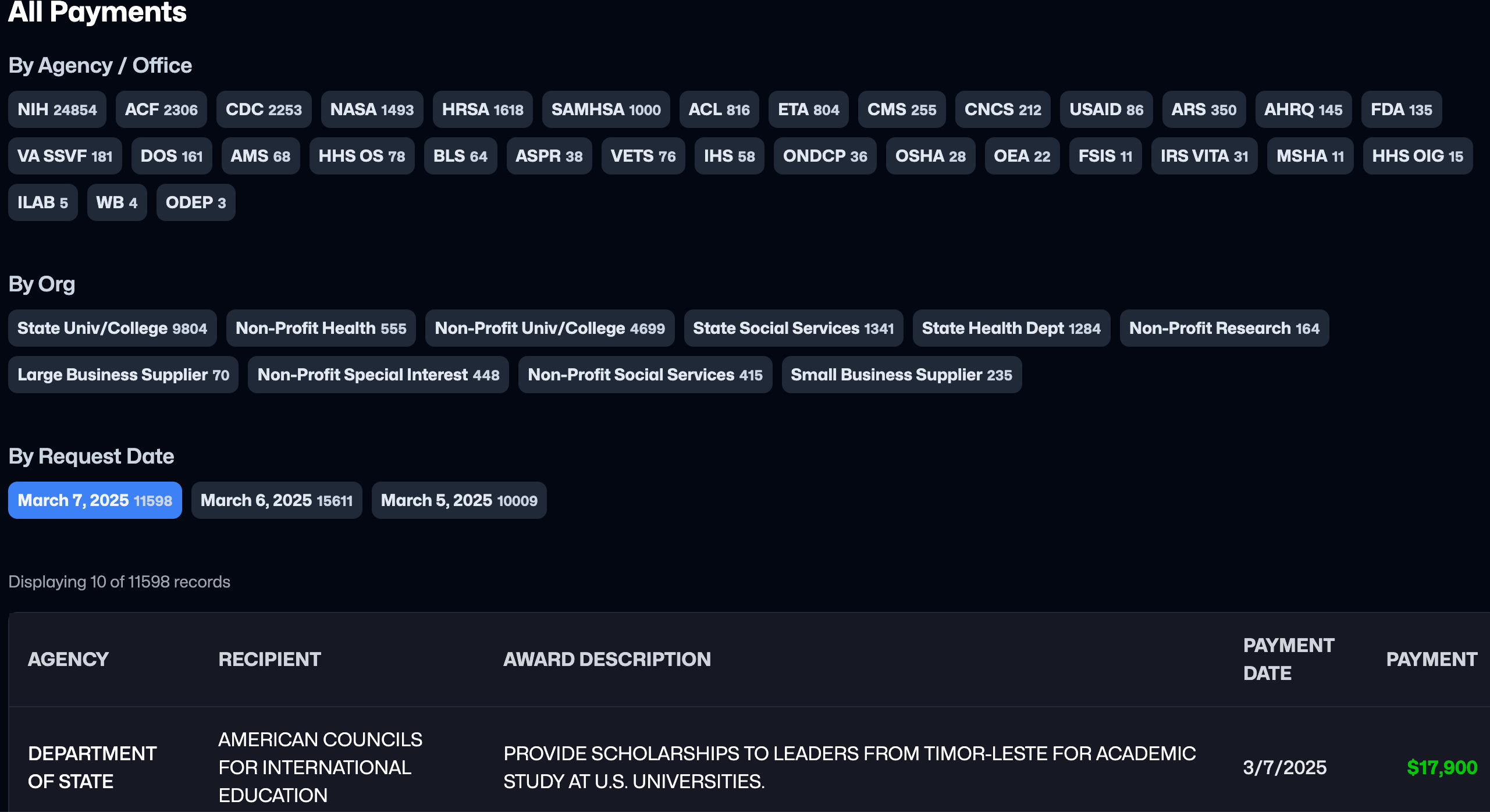Select USAID 86 filter chip
Viewport: 1490px width, 812px height.
coord(1106,109)
